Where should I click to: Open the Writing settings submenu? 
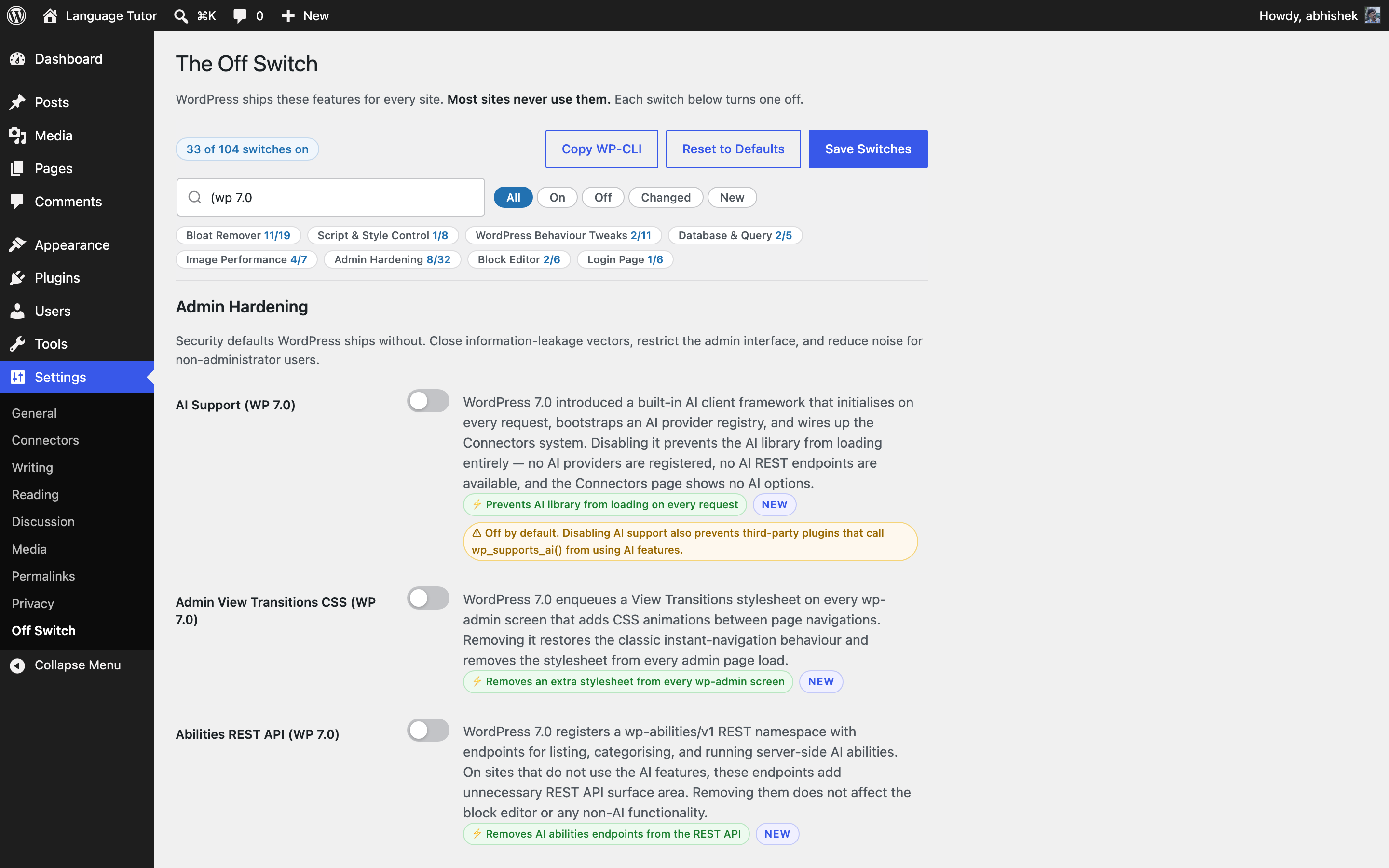click(32, 468)
